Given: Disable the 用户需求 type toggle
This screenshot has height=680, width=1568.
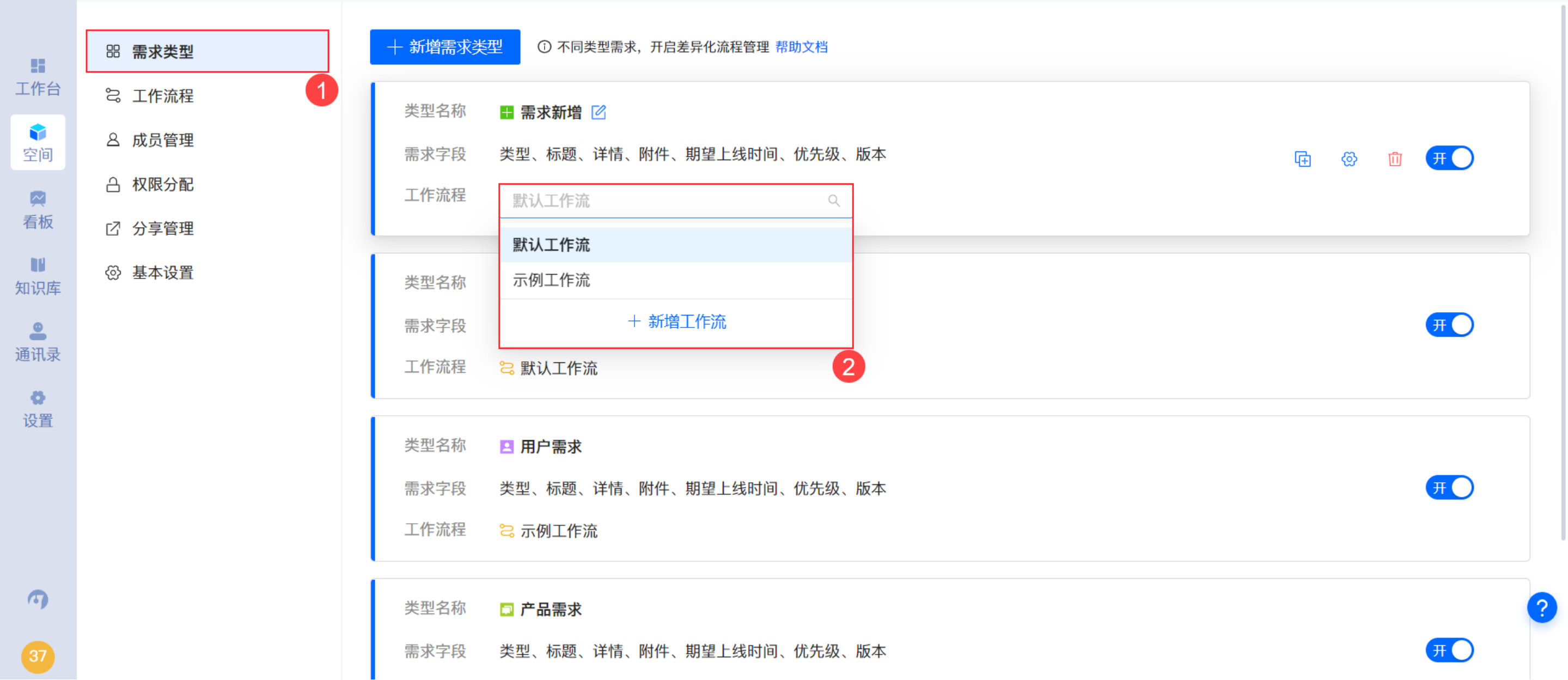Looking at the screenshot, I should point(1449,488).
